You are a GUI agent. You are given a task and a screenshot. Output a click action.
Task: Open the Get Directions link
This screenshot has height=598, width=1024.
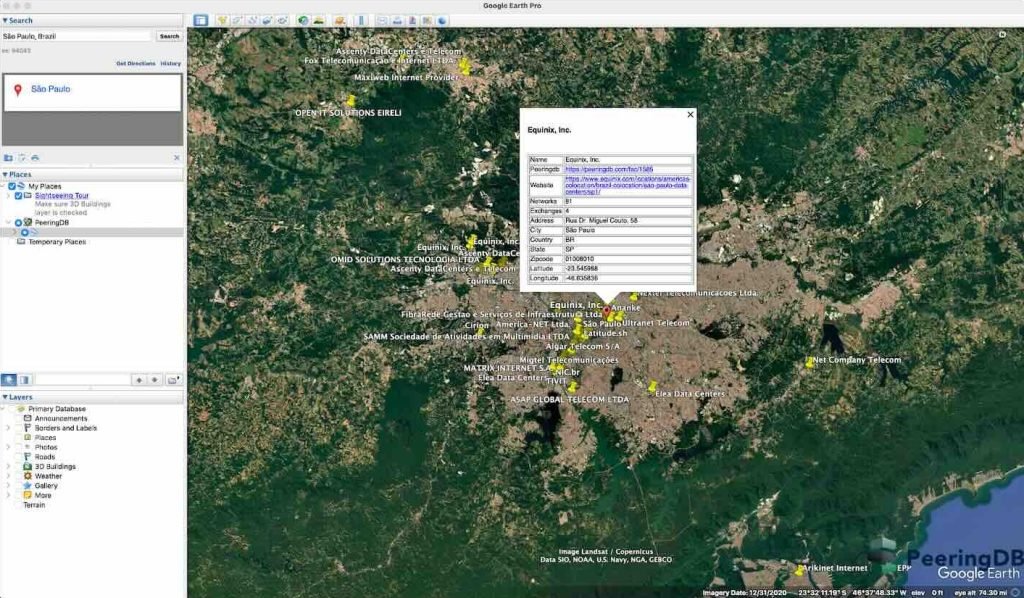pyautogui.click(x=134, y=63)
